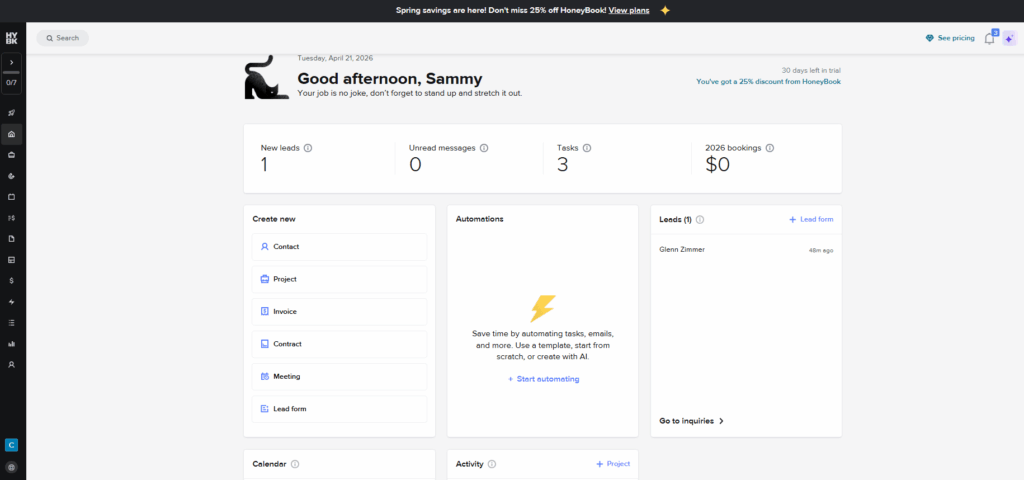Open the Unread messages count 0
This screenshot has height=480, width=1024.
415,165
